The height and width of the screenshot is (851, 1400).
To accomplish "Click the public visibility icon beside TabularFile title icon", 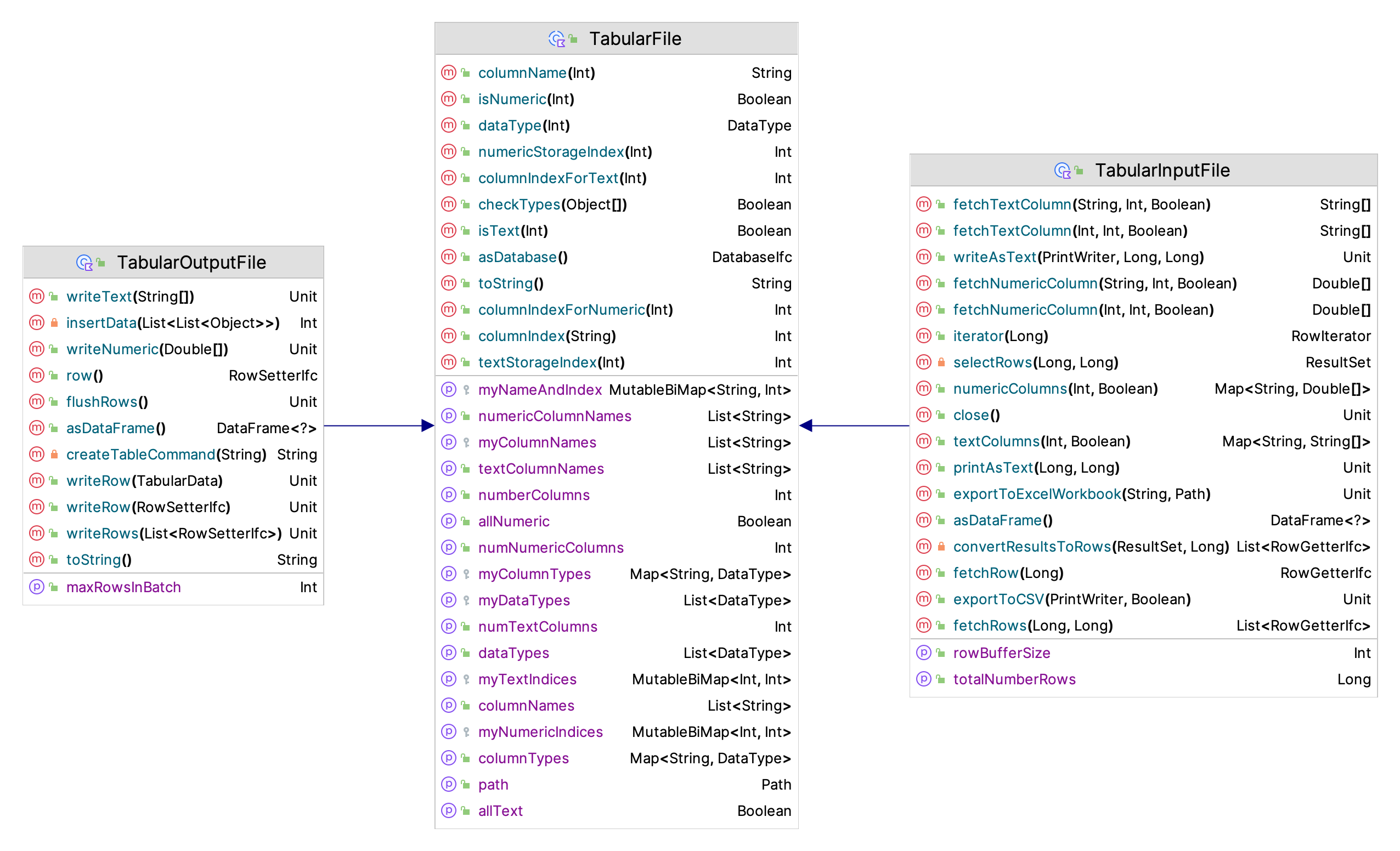I will coord(573,38).
